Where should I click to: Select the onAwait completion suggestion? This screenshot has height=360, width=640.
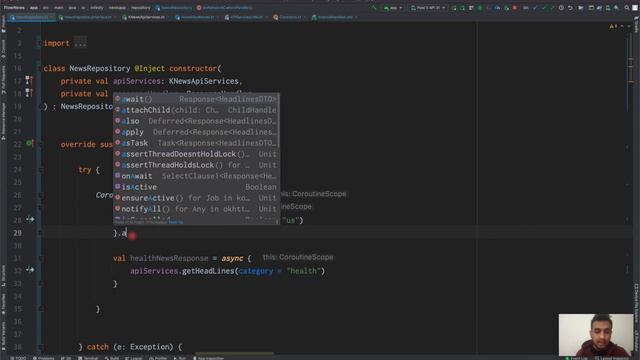point(196,176)
